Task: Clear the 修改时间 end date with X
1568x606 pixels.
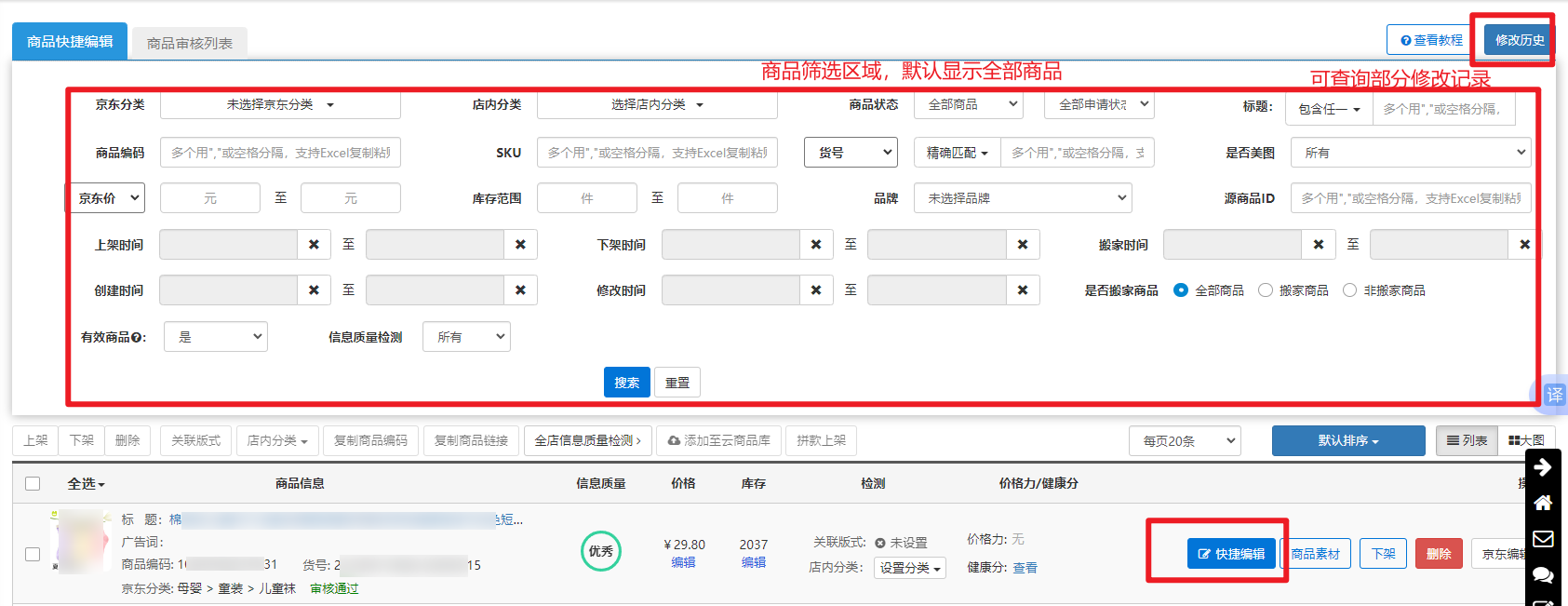Action: point(1022,290)
